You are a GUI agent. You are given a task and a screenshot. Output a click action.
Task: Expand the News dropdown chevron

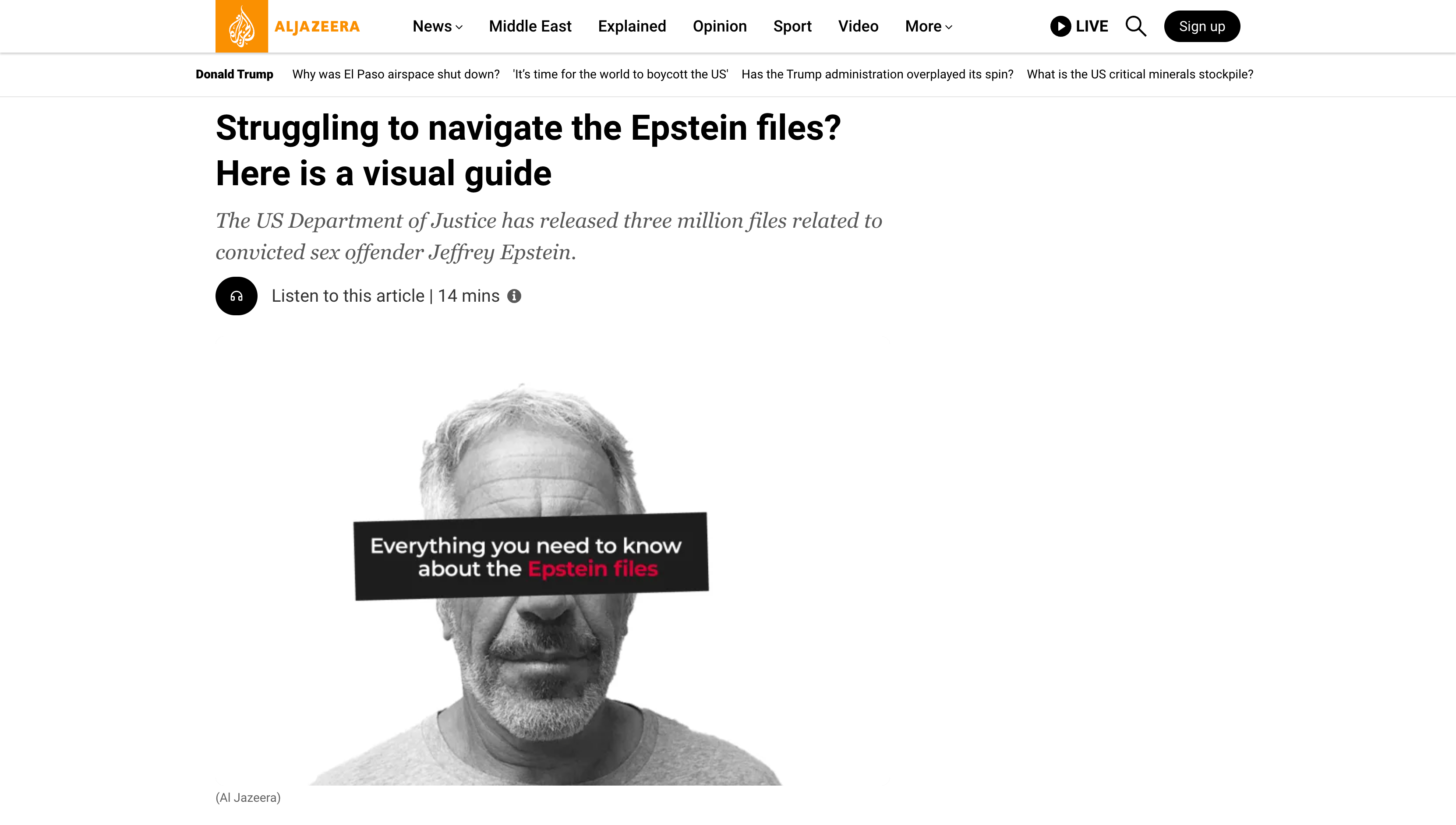[459, 27]
